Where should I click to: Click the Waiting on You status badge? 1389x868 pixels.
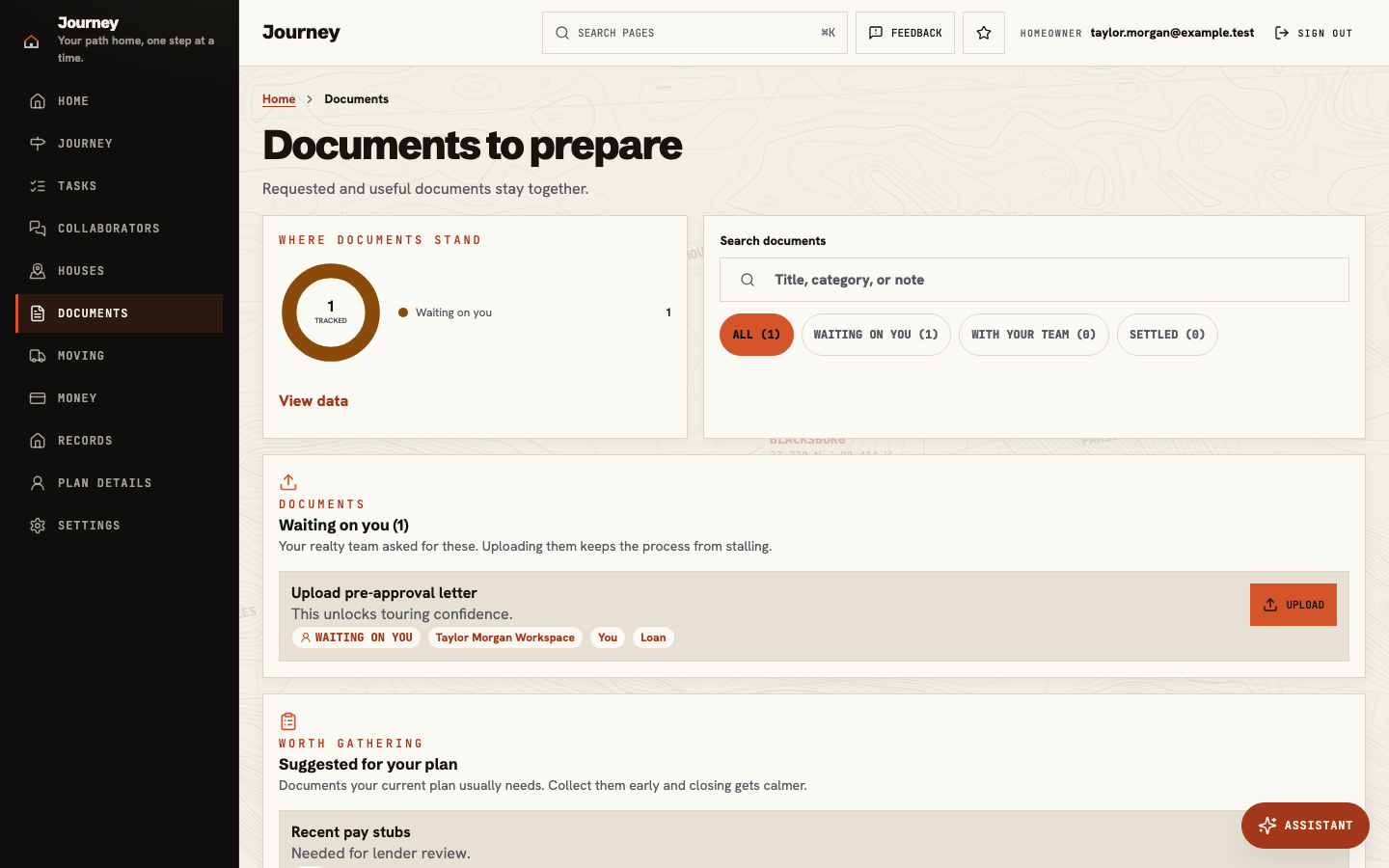[x=356, y=637]
